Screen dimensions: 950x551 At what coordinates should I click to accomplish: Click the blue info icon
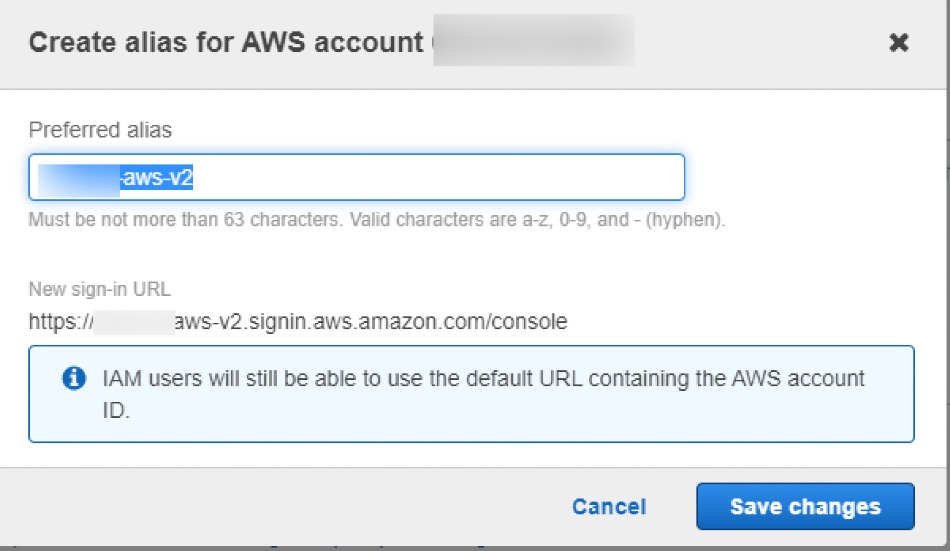pos(74,378)
